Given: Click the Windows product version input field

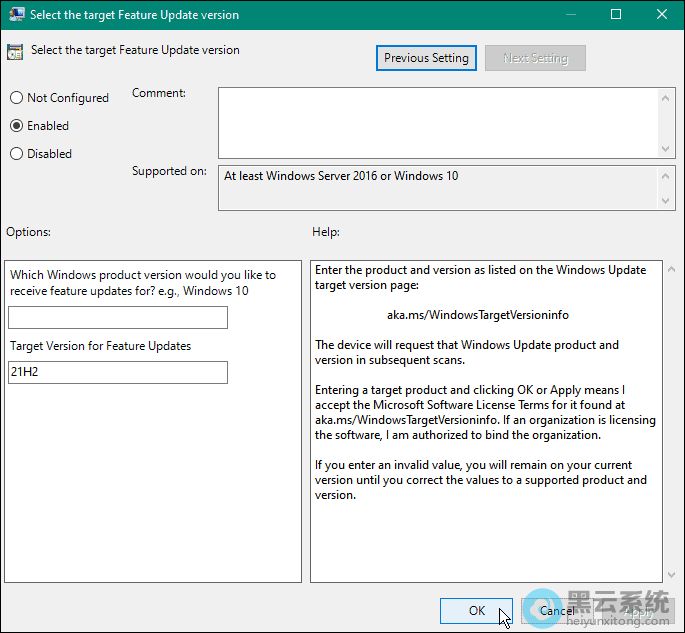Looking at the screenshot, I should 118,318.
